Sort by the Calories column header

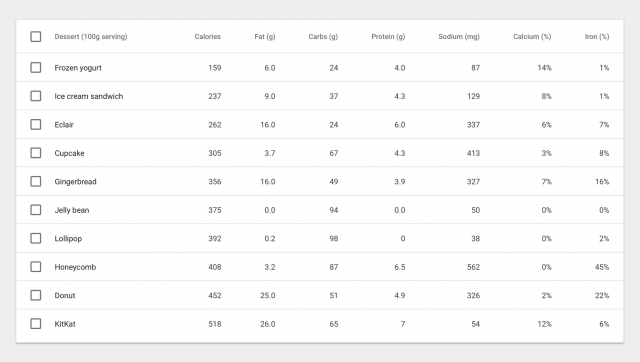coord(207,37)
